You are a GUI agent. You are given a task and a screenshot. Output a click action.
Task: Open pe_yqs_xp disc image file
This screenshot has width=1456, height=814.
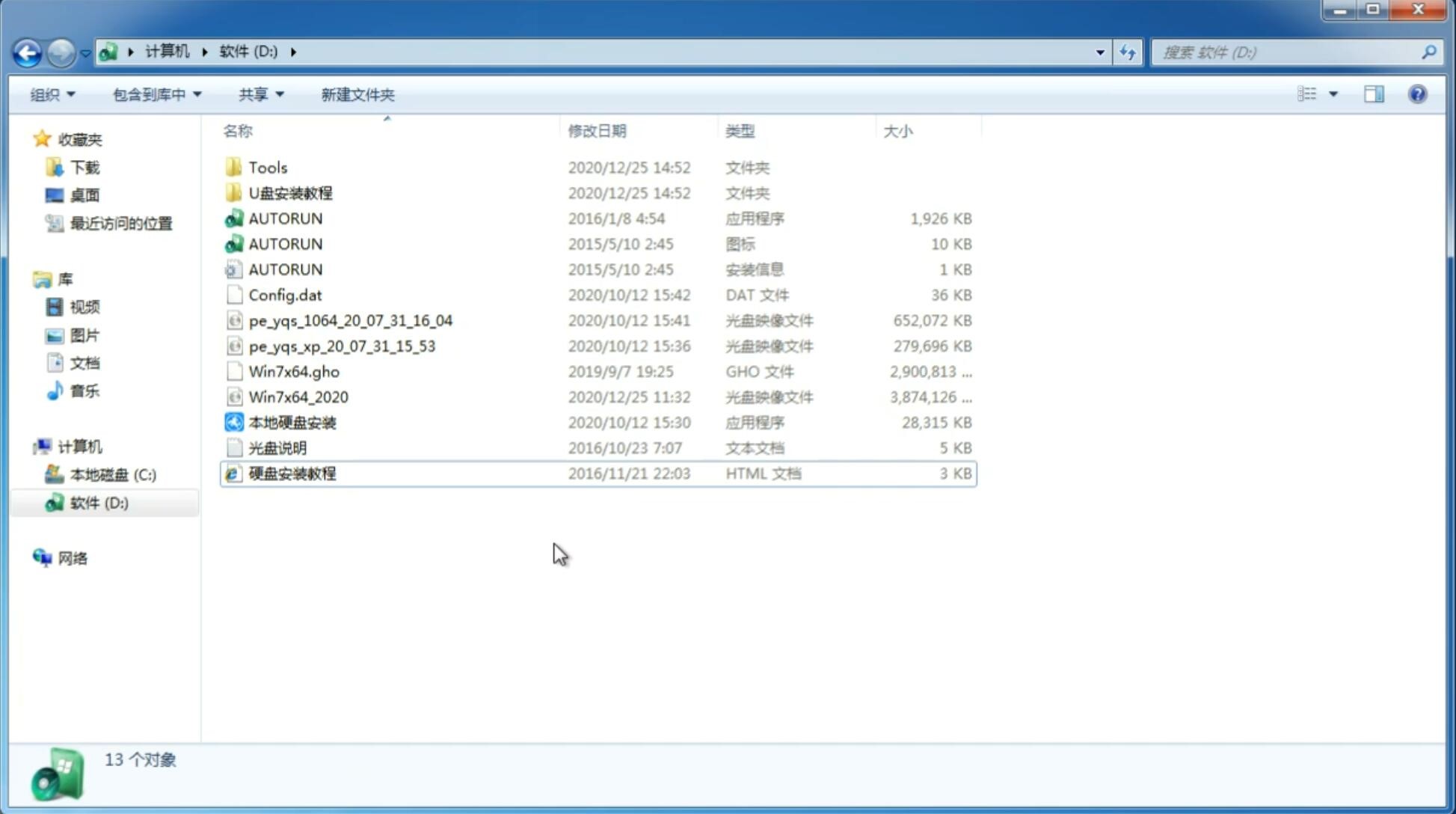point(342,346)
